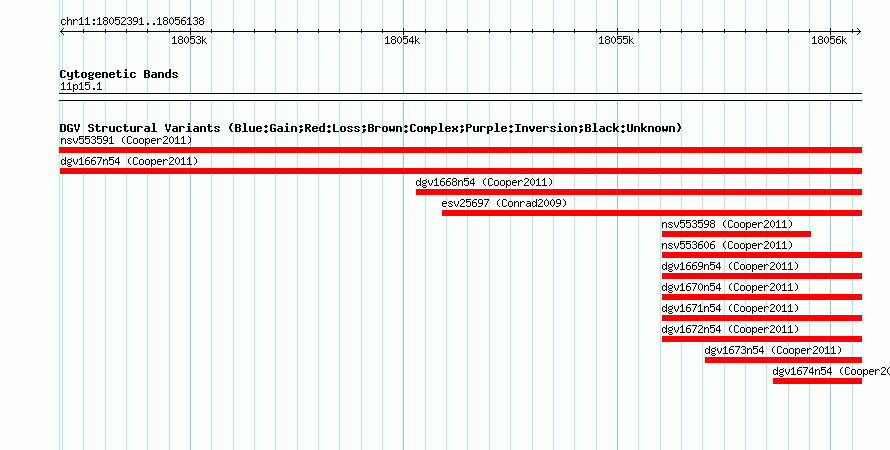The height and width of the screenshot is (450, 890).
Task: Click the dgv1668n54 red bar
Action: pos(639,192)
